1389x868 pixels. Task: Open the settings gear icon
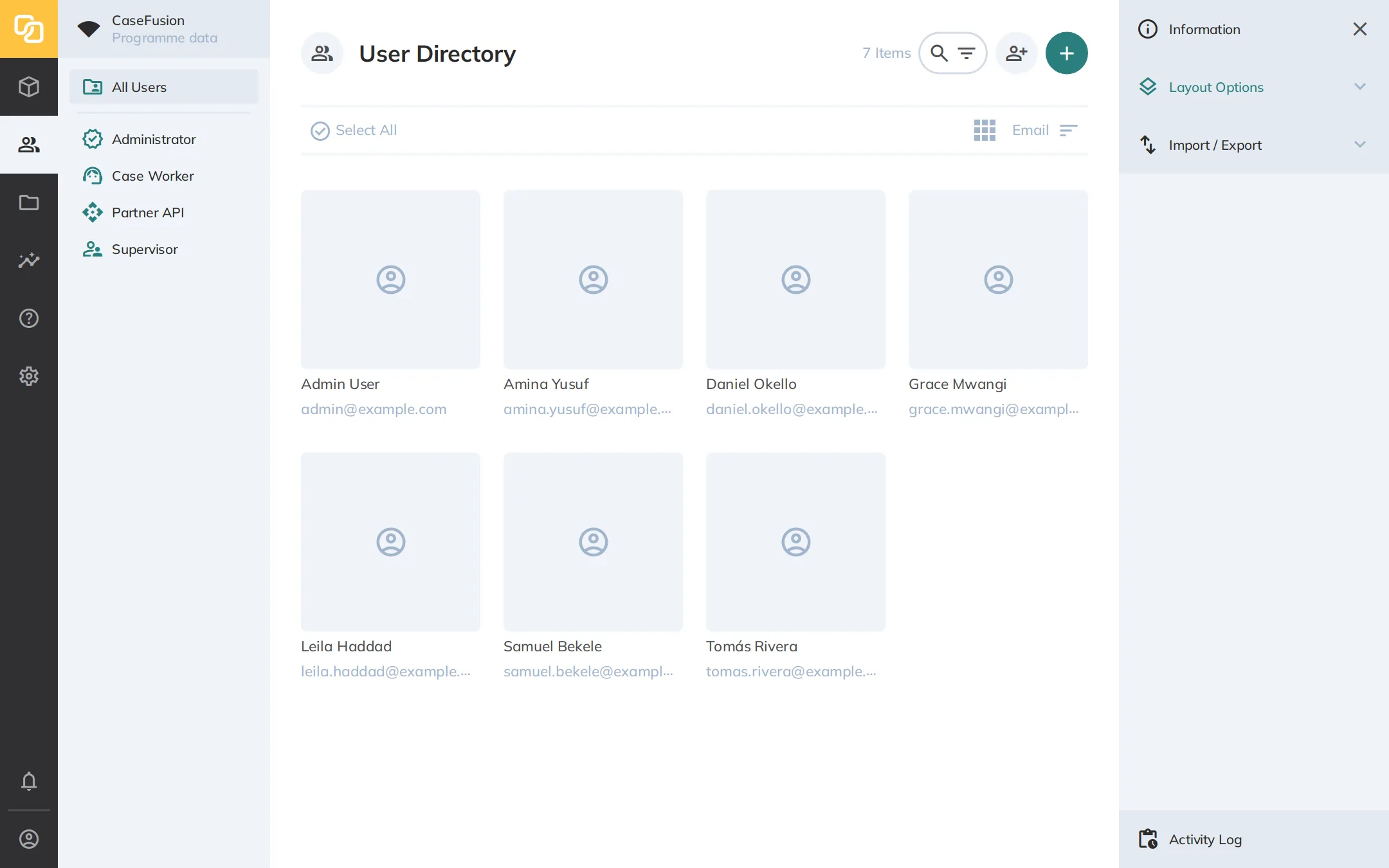pos(29,376)
